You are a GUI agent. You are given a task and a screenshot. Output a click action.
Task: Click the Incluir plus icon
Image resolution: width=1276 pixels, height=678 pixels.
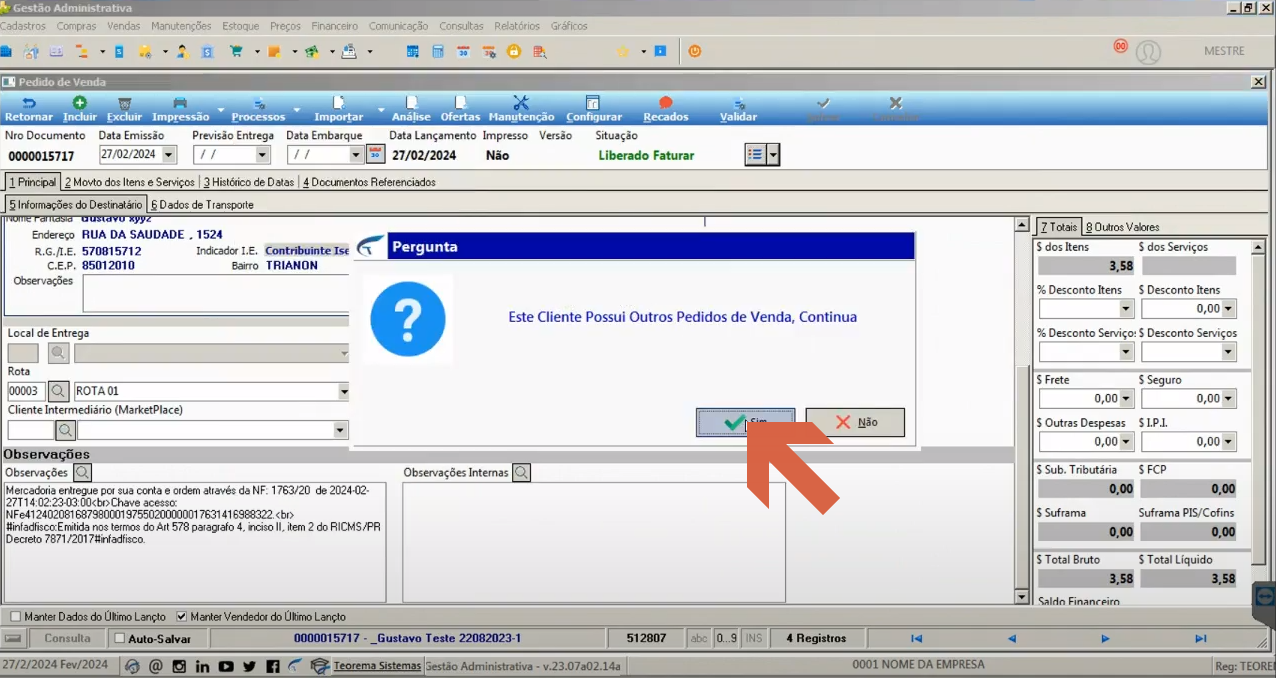(x=80, y=103)
